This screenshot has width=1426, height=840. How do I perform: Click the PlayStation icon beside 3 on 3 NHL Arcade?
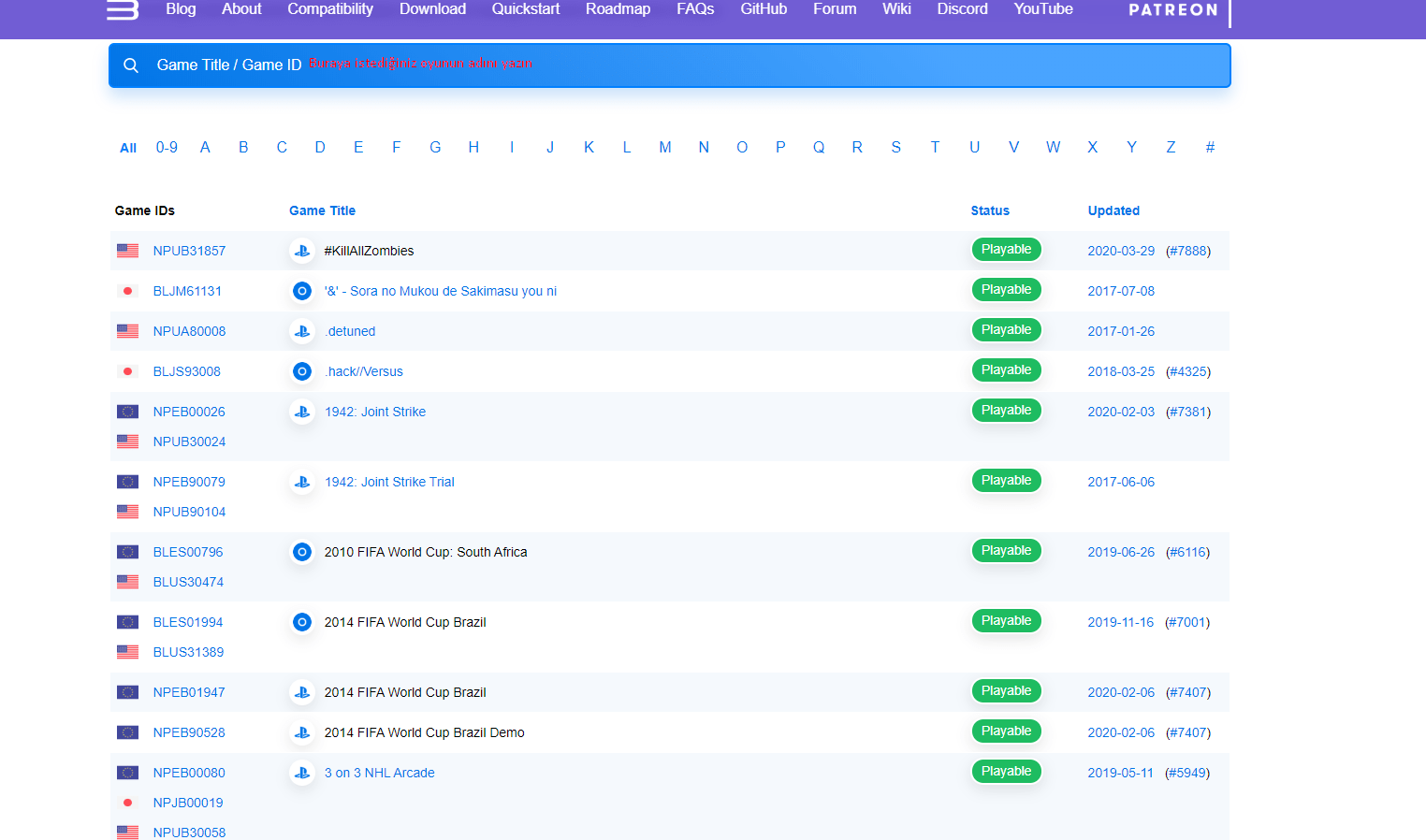click(302, 773)
